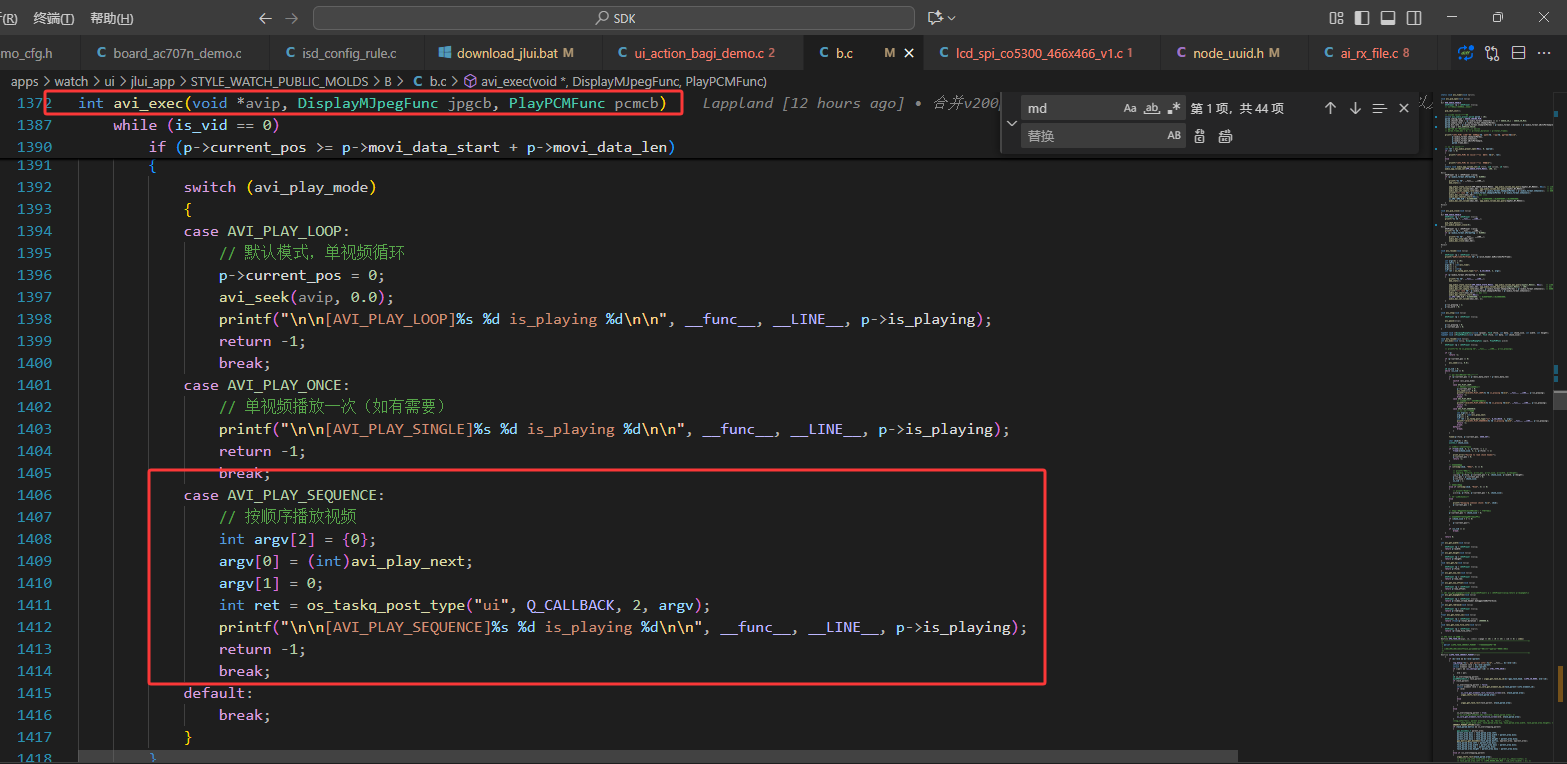Close the find widget
1567x764 pixels.
pyautogui.click(x=1404, y=108)
